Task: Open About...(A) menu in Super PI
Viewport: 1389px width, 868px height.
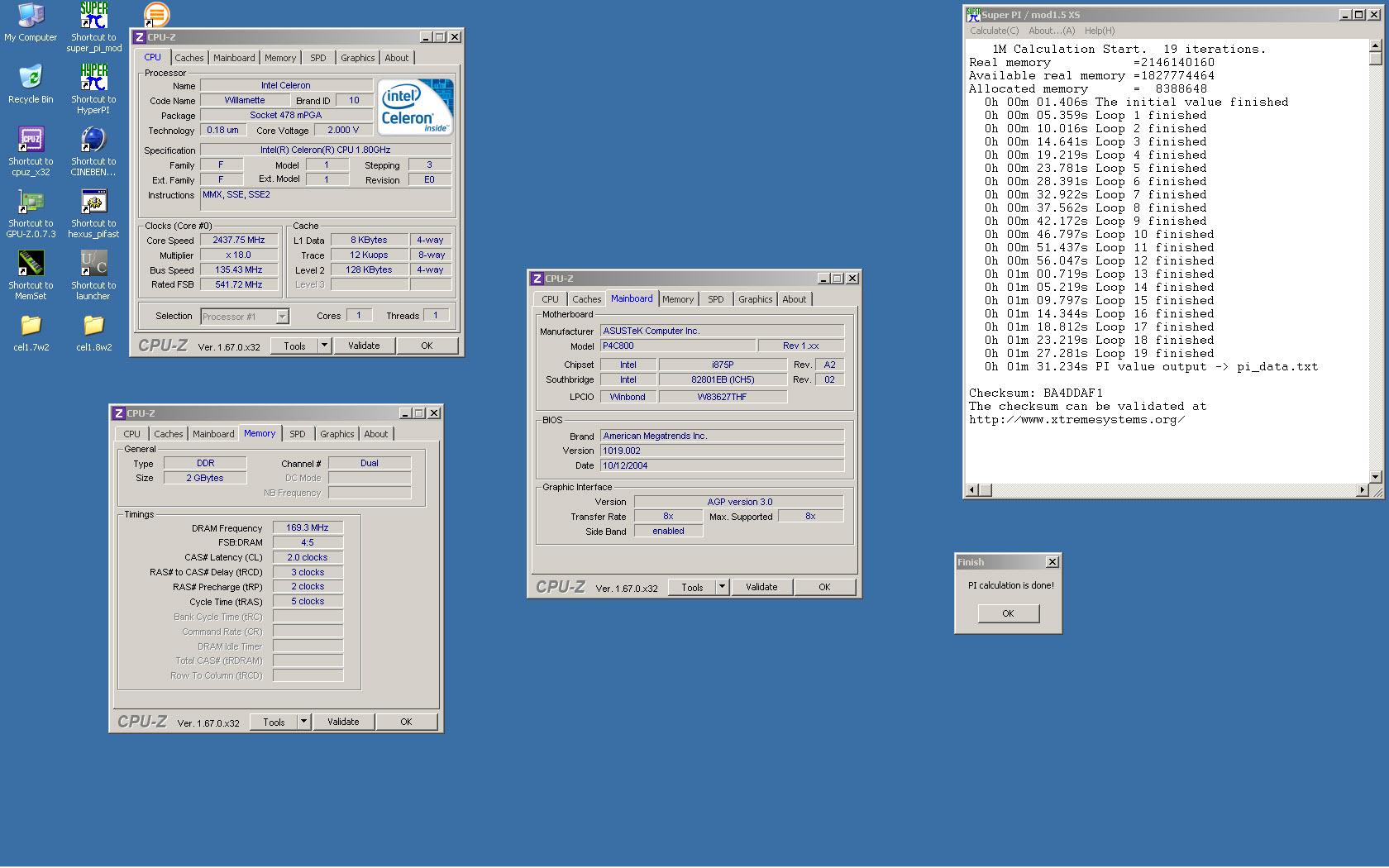Action: coord(1052,31)
